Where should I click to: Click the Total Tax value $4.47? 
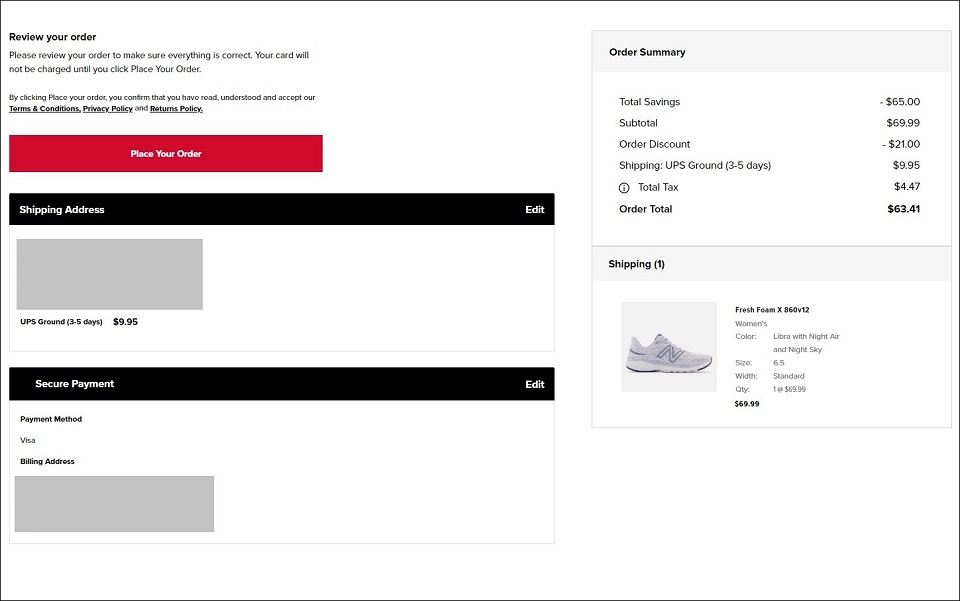click(x=907, y=187)
